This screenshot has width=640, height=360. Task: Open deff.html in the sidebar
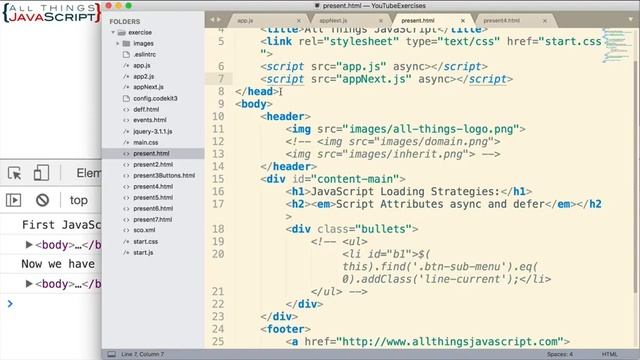coord(146,109)
